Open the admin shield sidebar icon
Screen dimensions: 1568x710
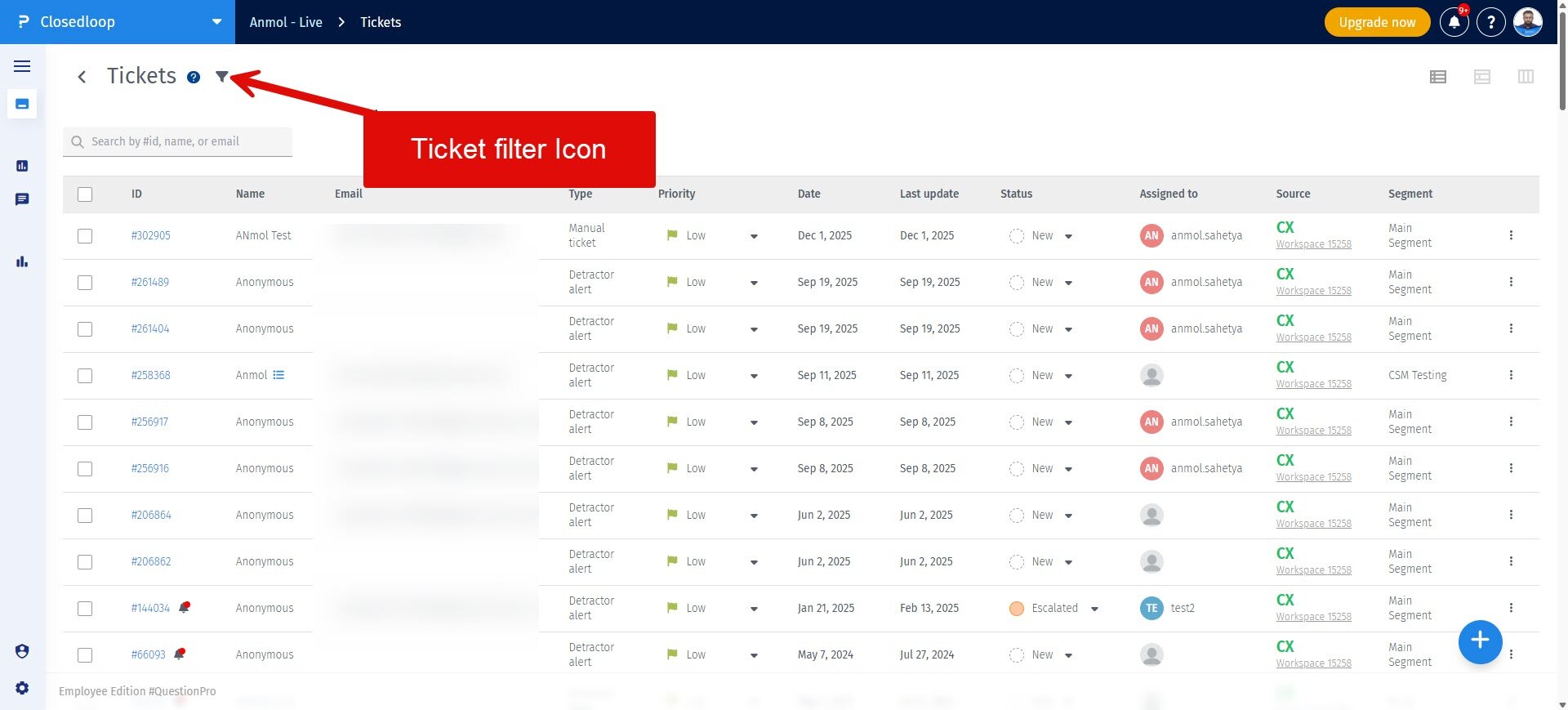point(22,651)
